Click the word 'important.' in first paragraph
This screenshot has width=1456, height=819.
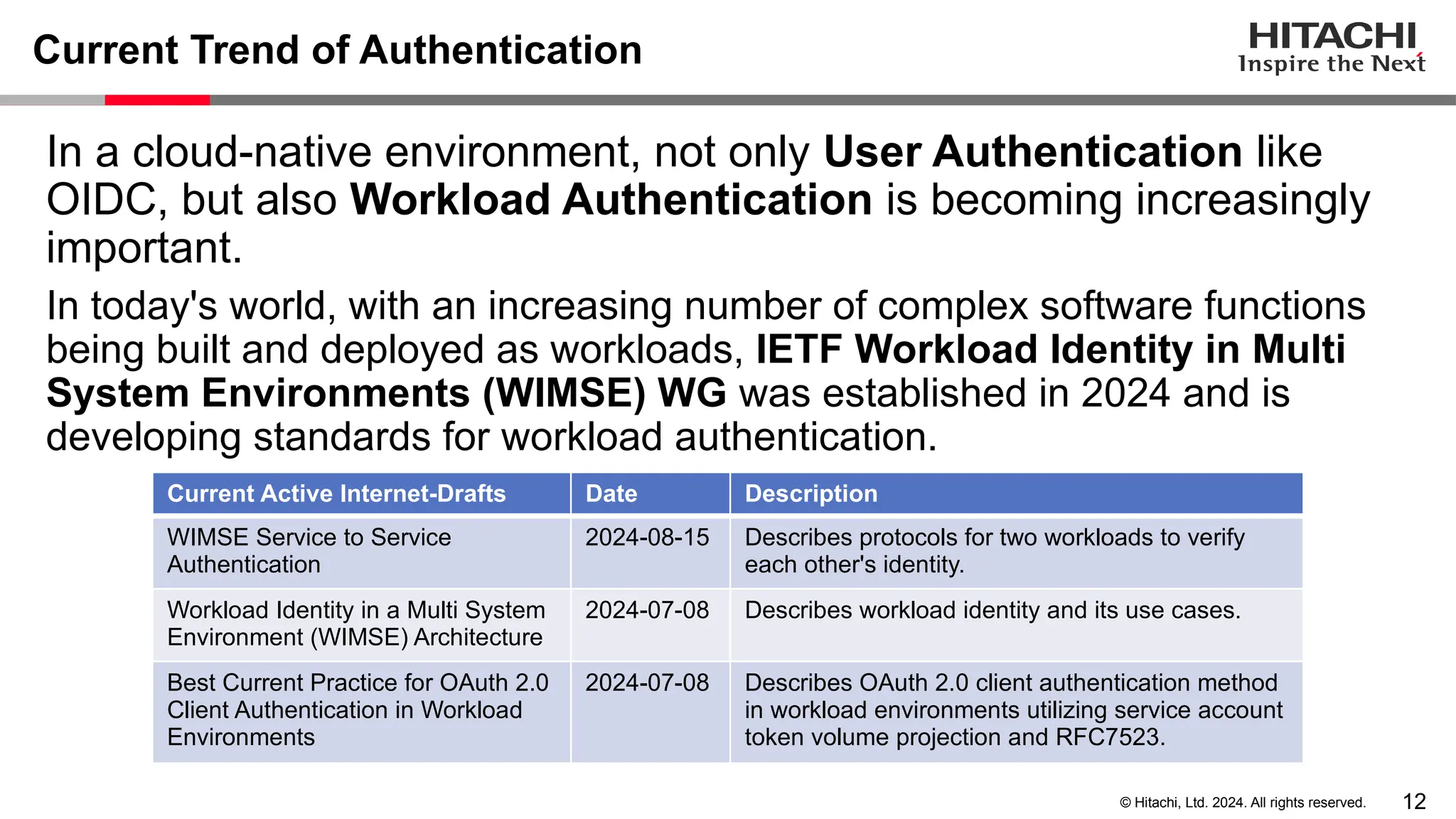point(144,248)
